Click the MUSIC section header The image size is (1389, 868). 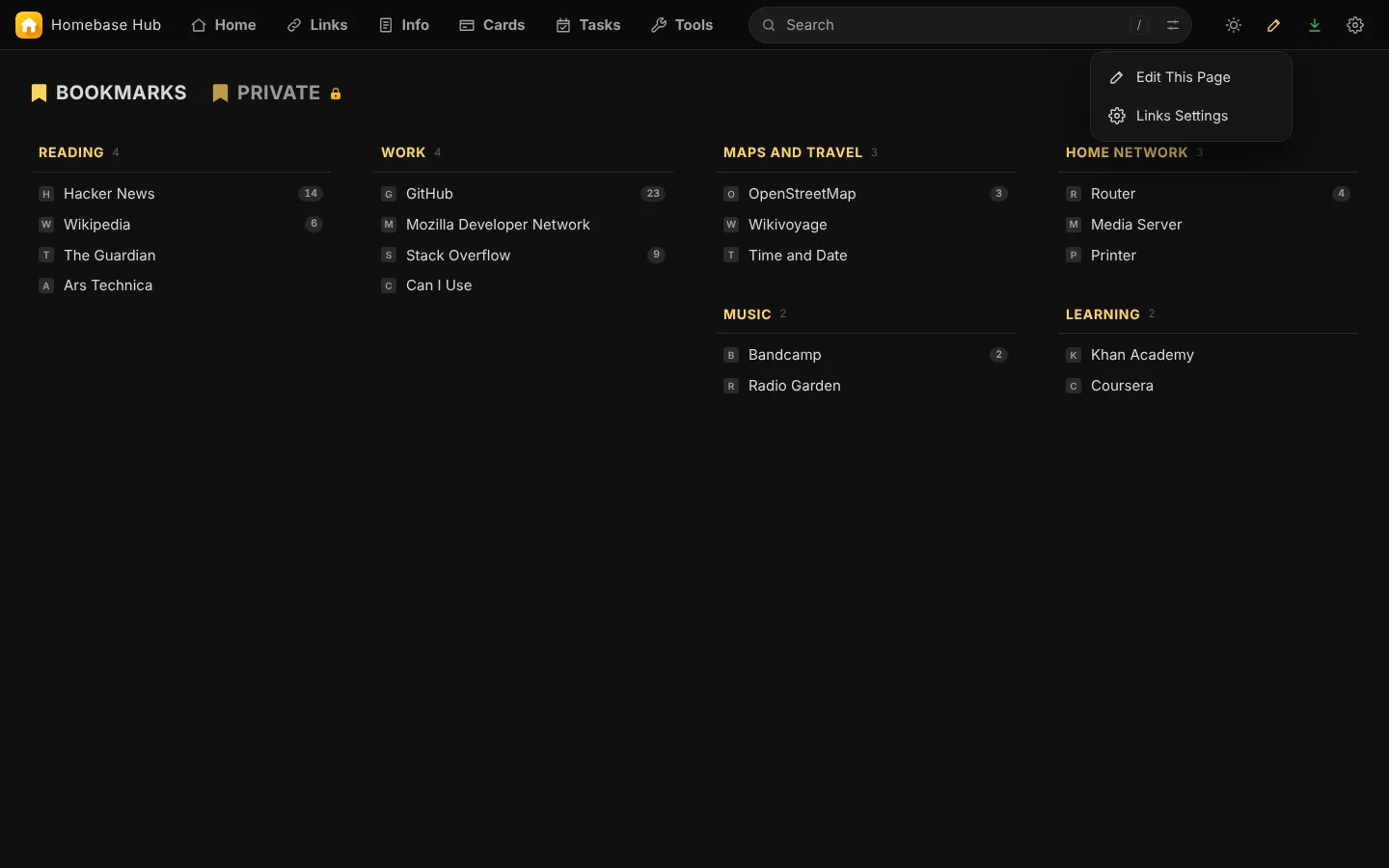click(748, 314)
